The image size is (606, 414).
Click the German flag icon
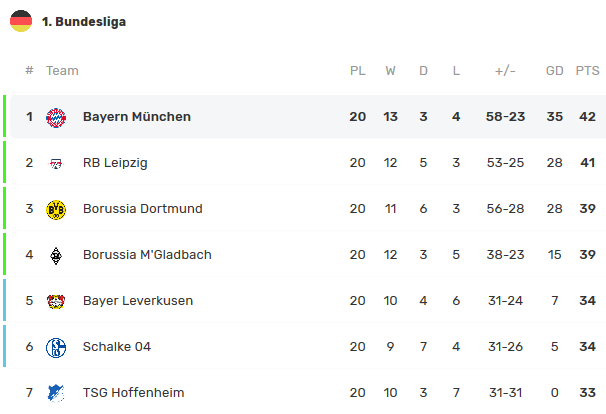20,21
